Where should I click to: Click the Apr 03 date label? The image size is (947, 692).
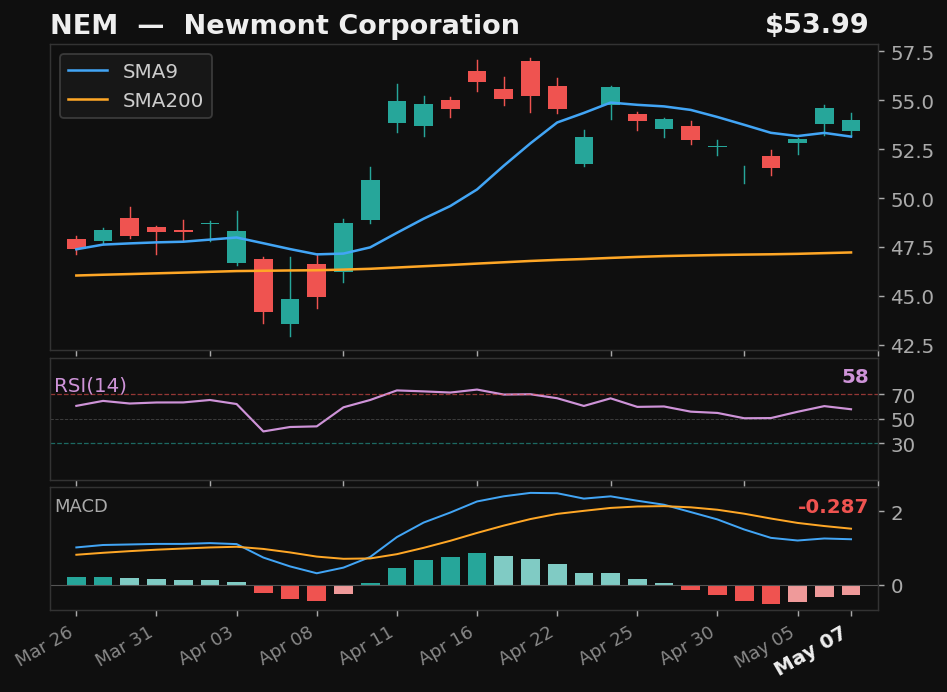click(x=205, y=645)
